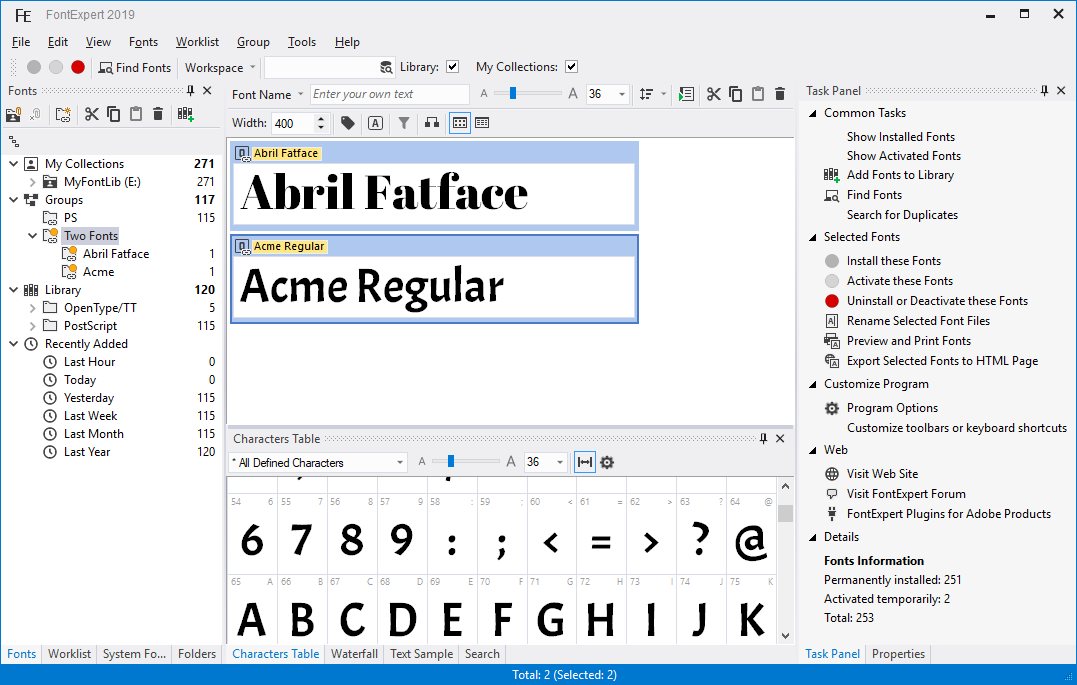This screenshot has width=1077, height=685.
Task: Click the Characters Table scrollbar down arrow
Action: (x=786, y=636)
